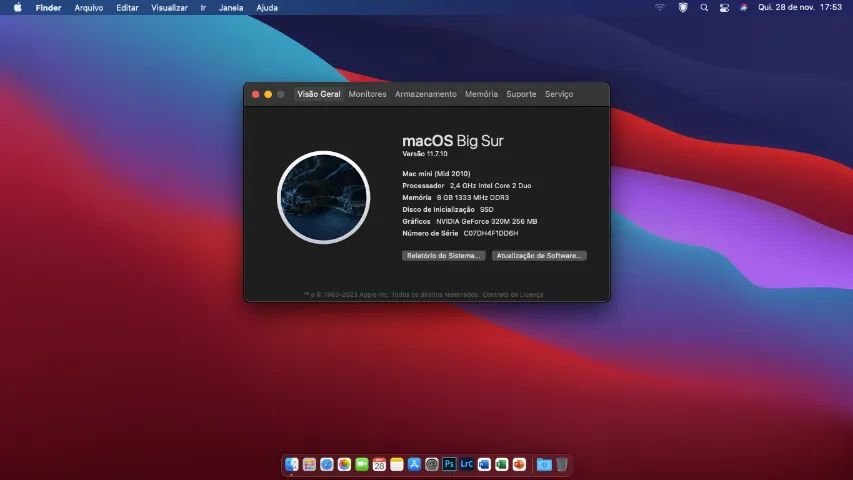Open the Downloads folder in Dock

pos(544,464)
